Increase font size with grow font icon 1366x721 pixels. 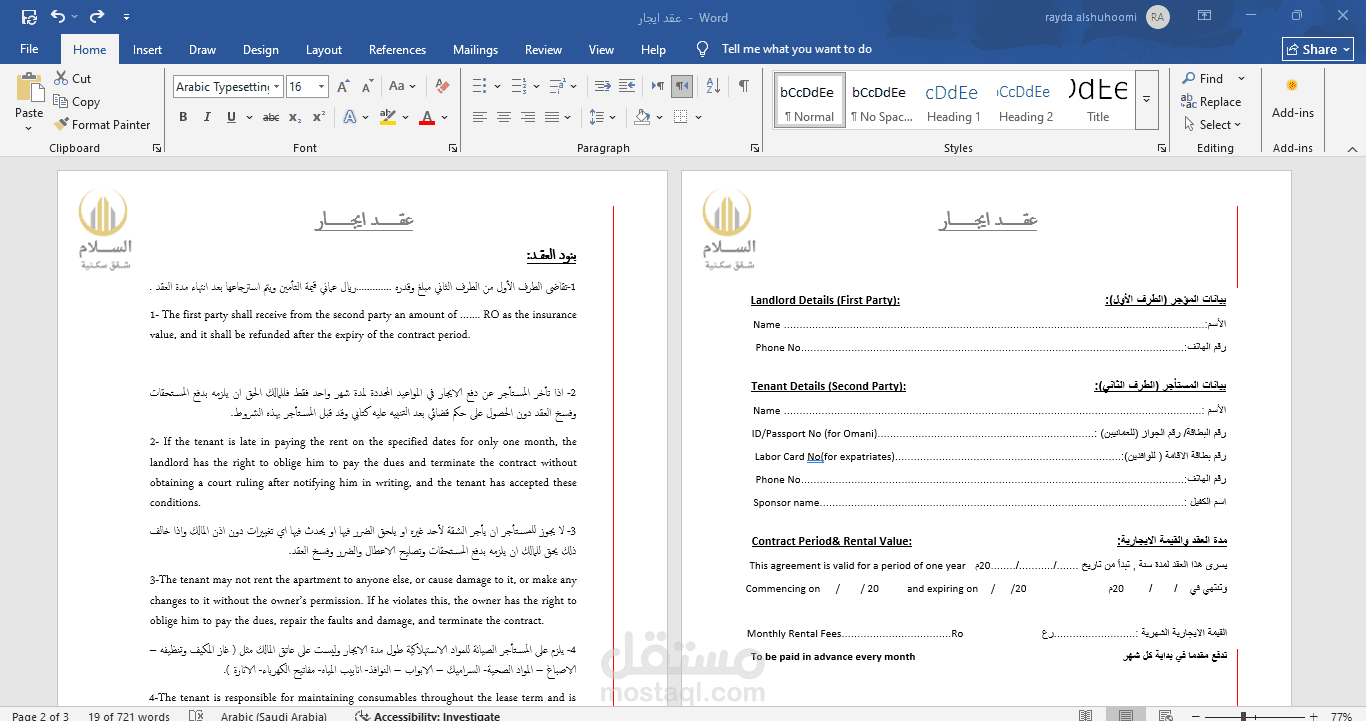coord(342,87)
